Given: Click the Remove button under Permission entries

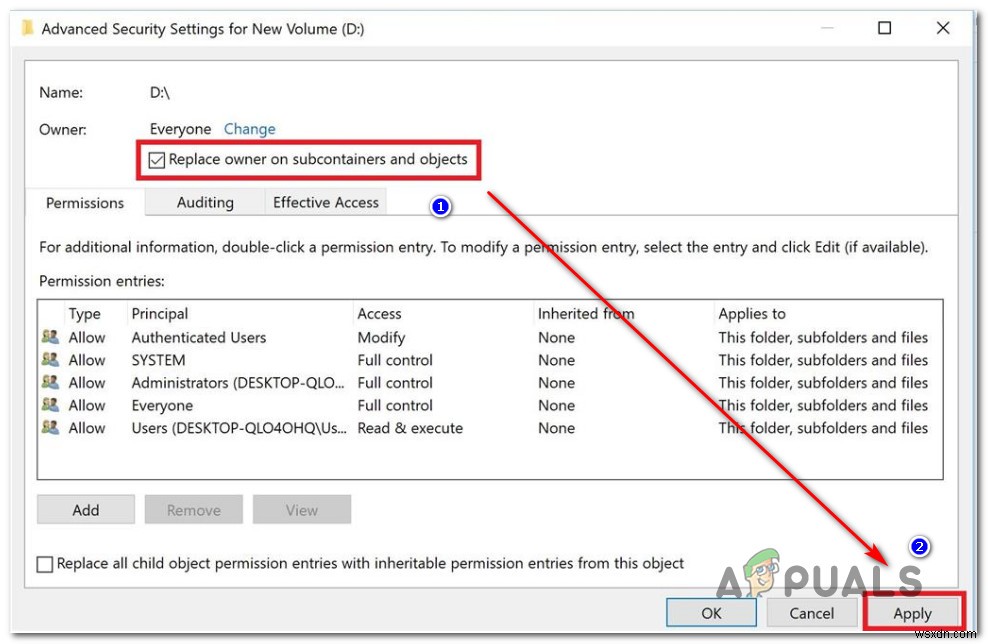Looking at the screenshot, I should (x=193, y=509).
